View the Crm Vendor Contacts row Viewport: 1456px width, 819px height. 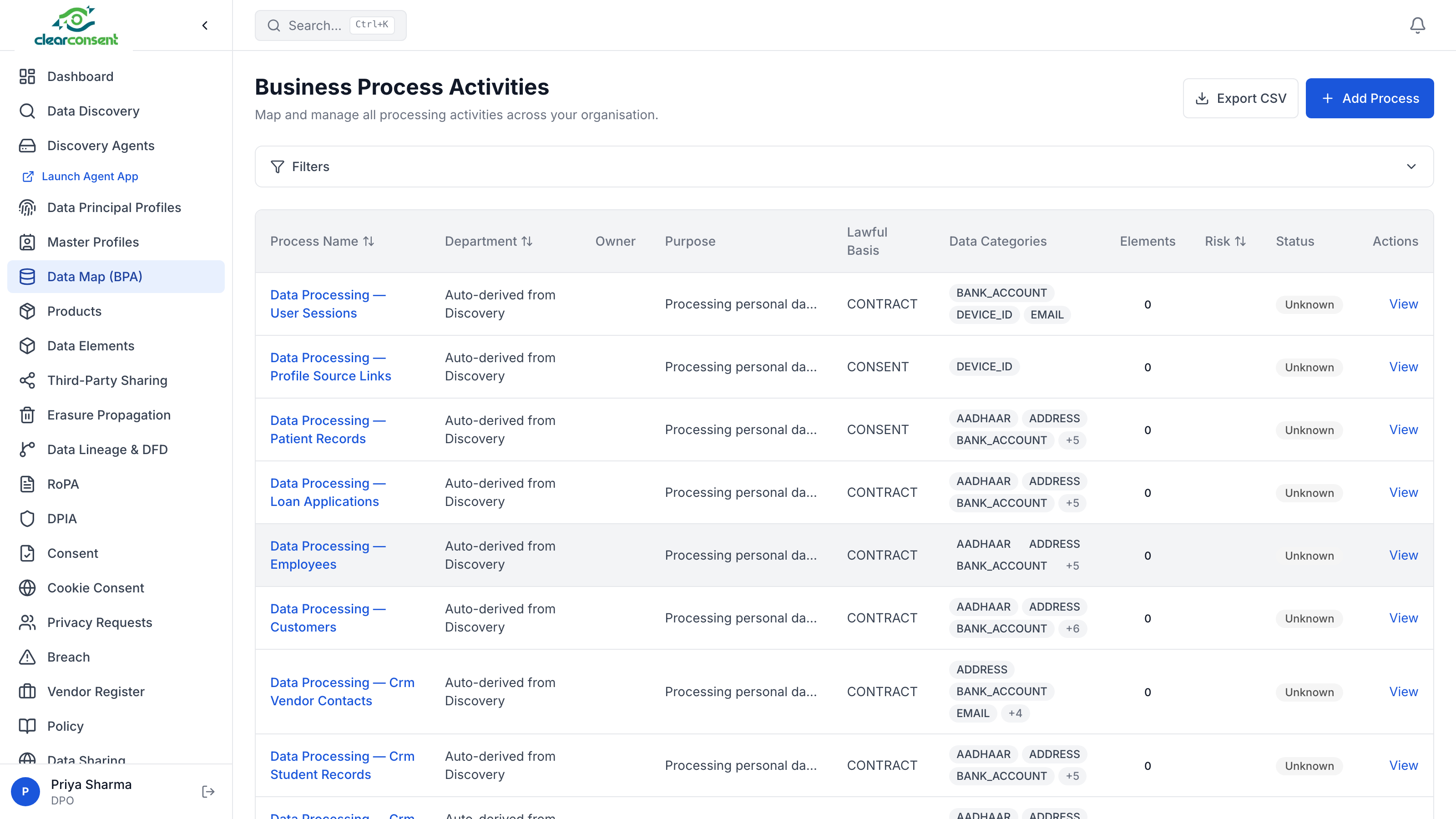pos(1403,691)
